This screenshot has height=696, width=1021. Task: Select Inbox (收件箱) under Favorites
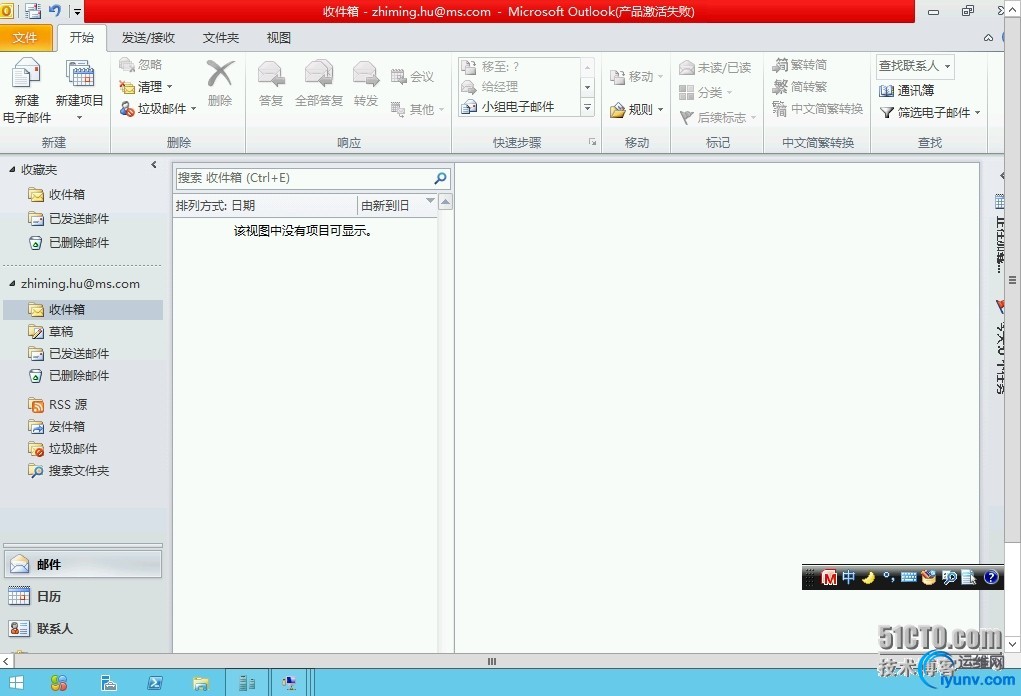[67, 194]
